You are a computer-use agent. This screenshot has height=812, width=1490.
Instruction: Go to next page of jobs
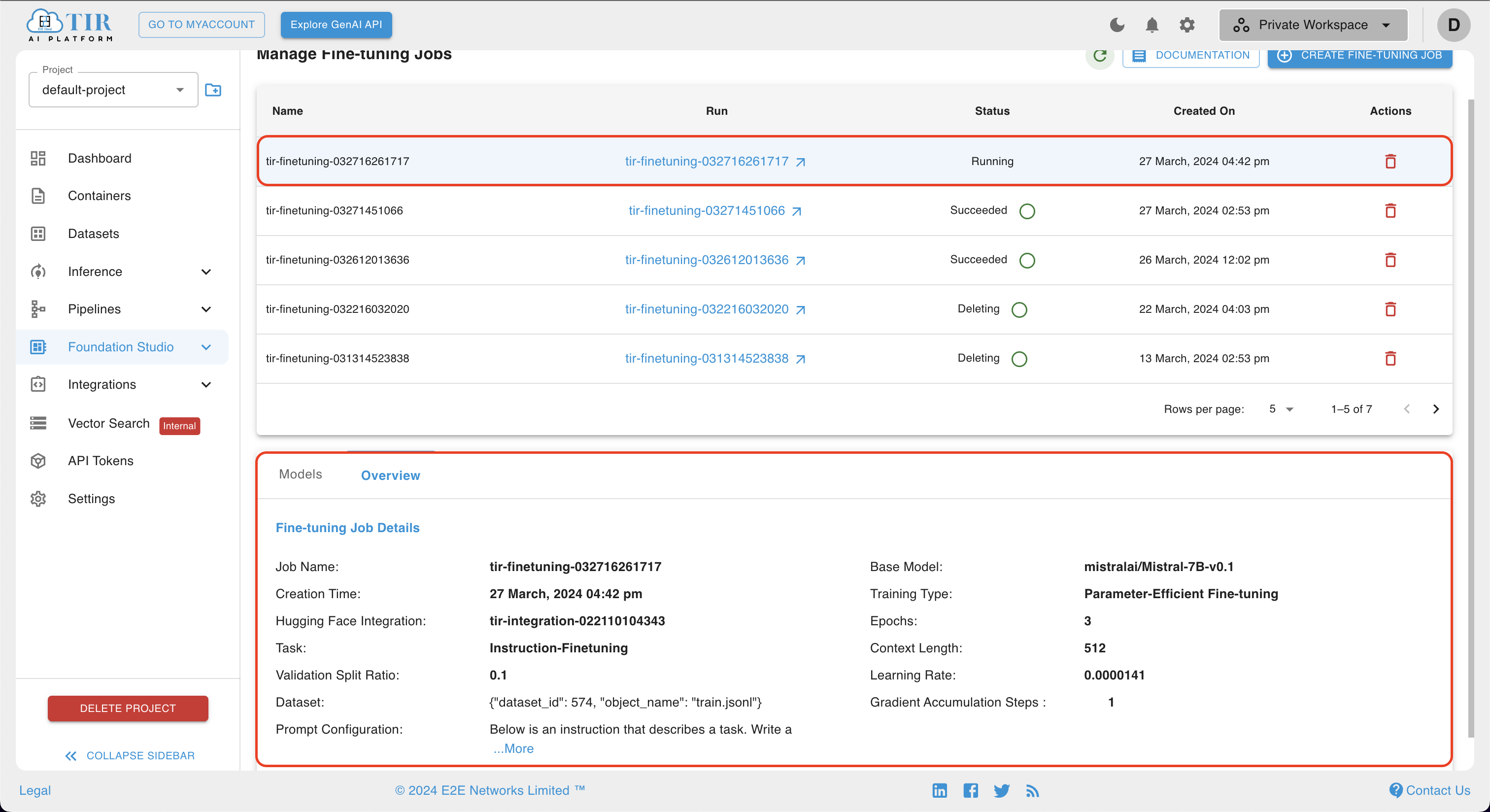(1436, 409)
